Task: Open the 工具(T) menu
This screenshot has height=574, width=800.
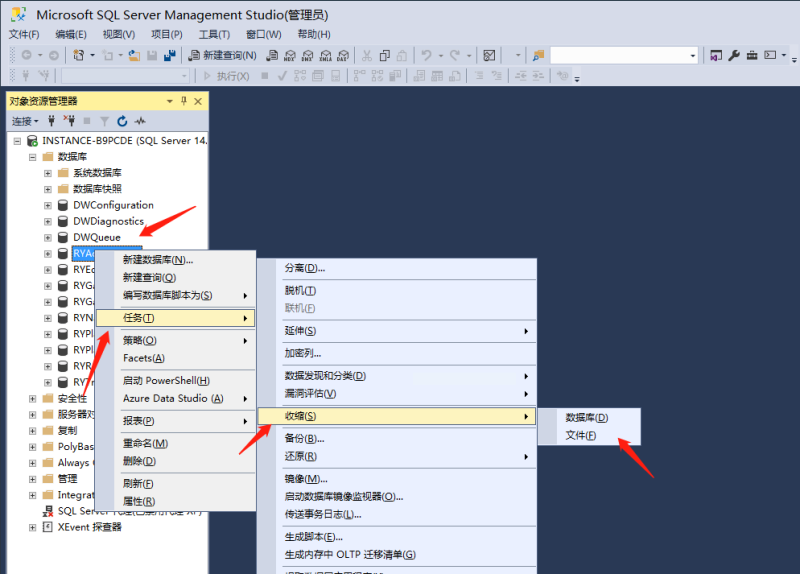Action: tap(214, 34)
